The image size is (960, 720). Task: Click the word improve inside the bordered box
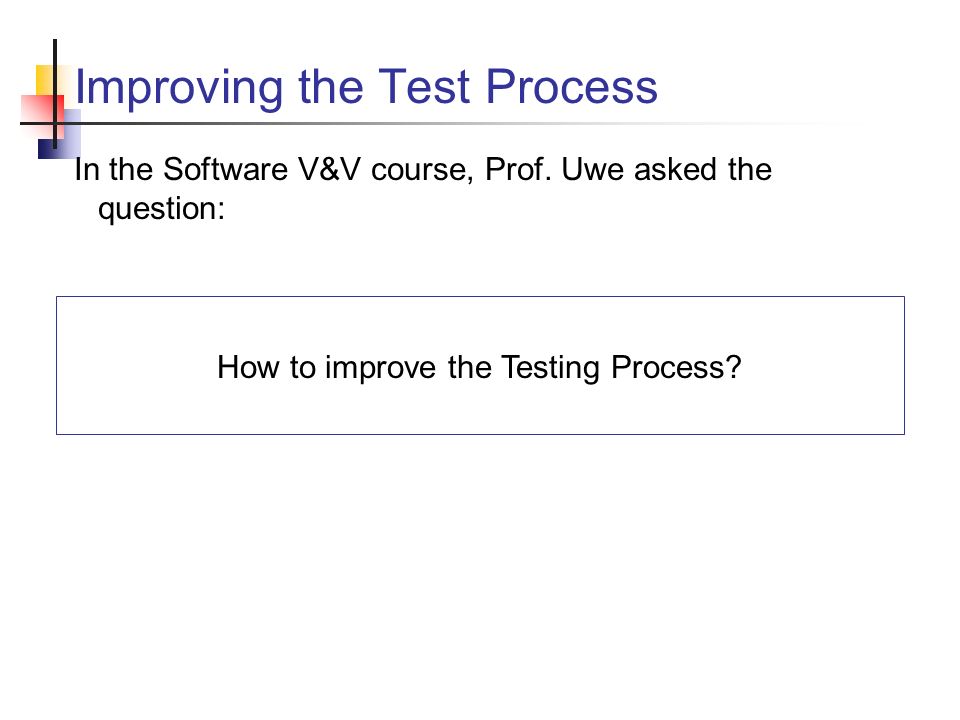(x=380, y=369)
